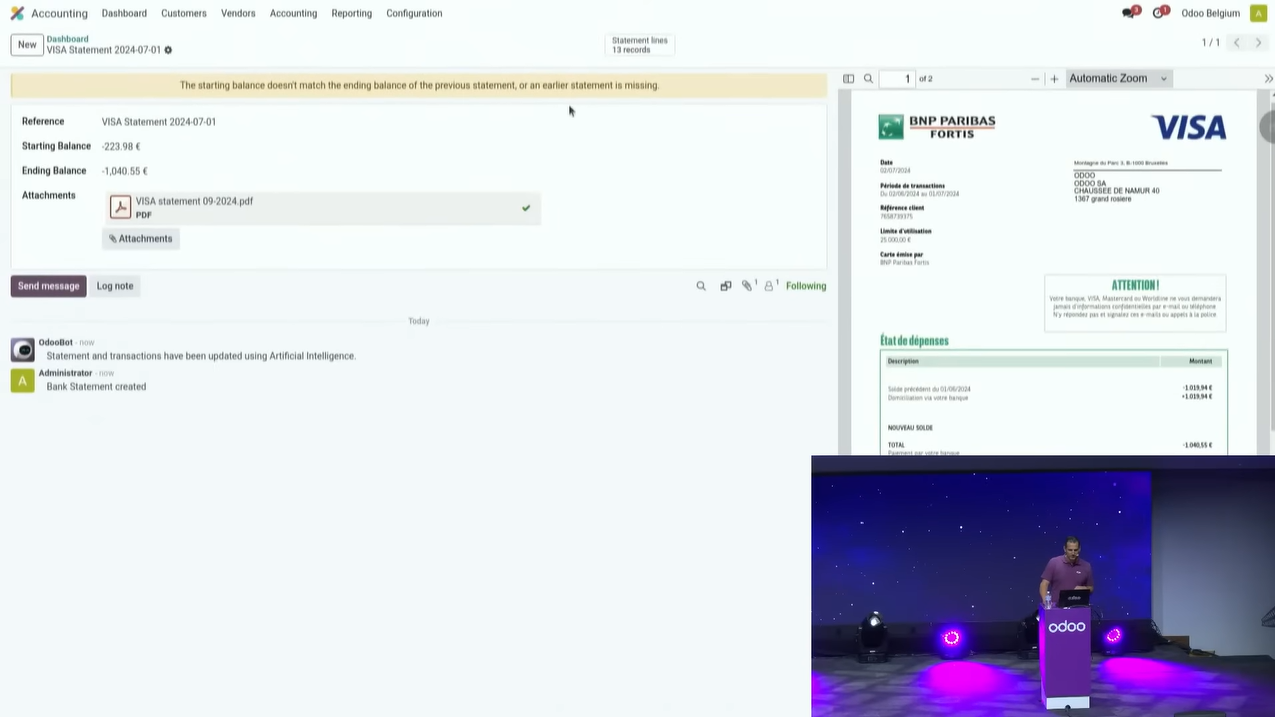Toggle the PDF viewer sidebar
1275x717 pixels.
pos(848,78)
